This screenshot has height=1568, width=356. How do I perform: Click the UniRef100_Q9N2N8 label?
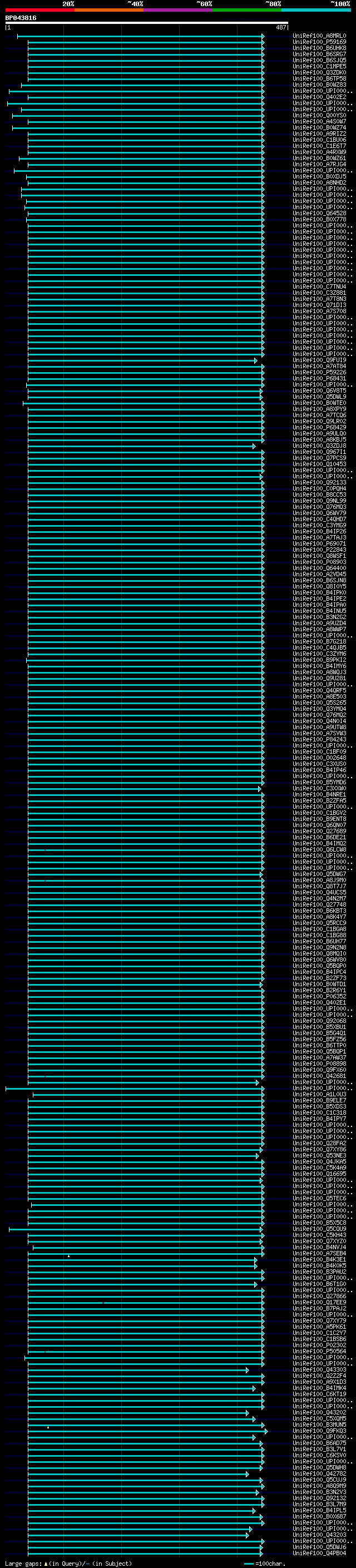click(x=319, y=947)
